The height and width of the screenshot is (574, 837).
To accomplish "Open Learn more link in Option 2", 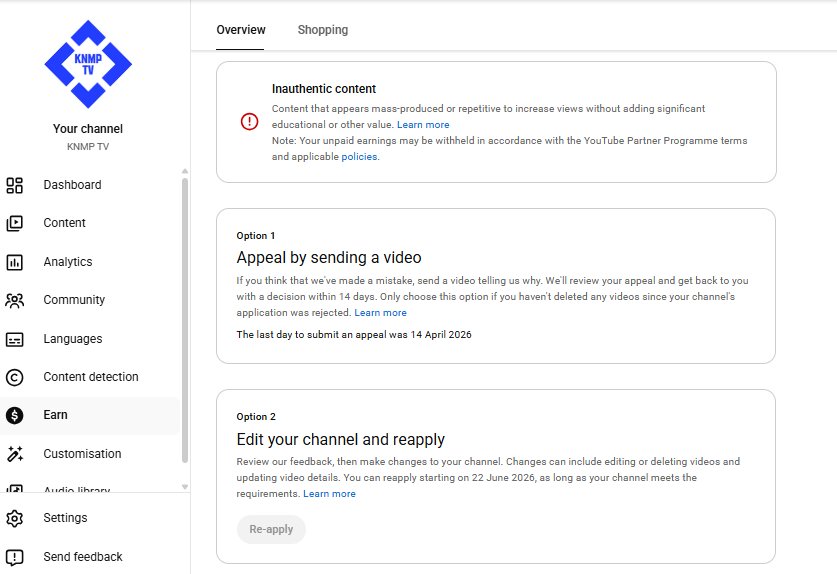I will pos(329,494).
